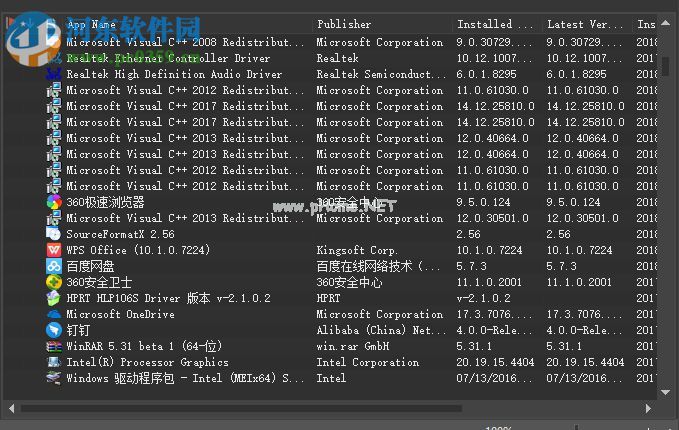The width and height of the screenshot is (679, 430).
Task: Select Intel(R) Processor Graphics app name
Action: [147, 362]
